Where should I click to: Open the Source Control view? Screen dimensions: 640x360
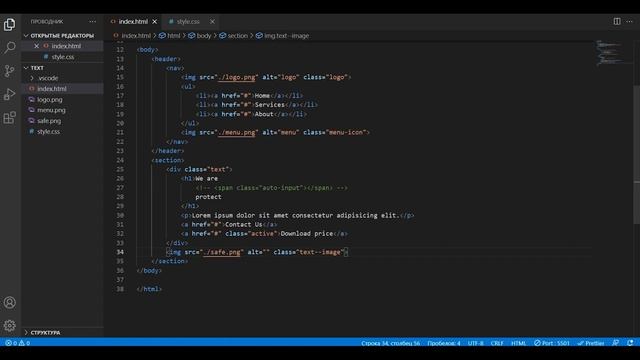9,71
